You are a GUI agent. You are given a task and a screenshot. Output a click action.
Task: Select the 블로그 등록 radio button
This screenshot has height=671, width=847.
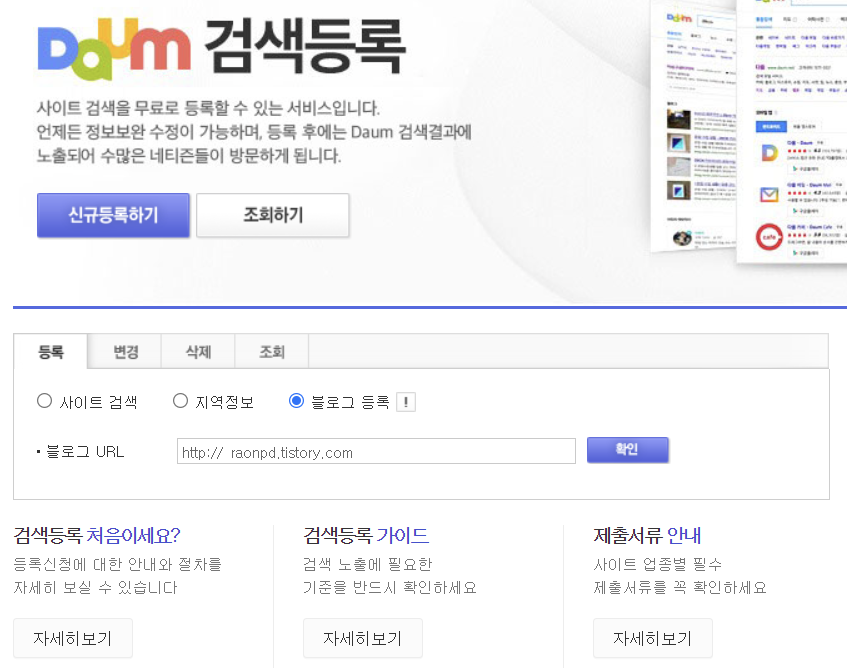tap(296, 401)
